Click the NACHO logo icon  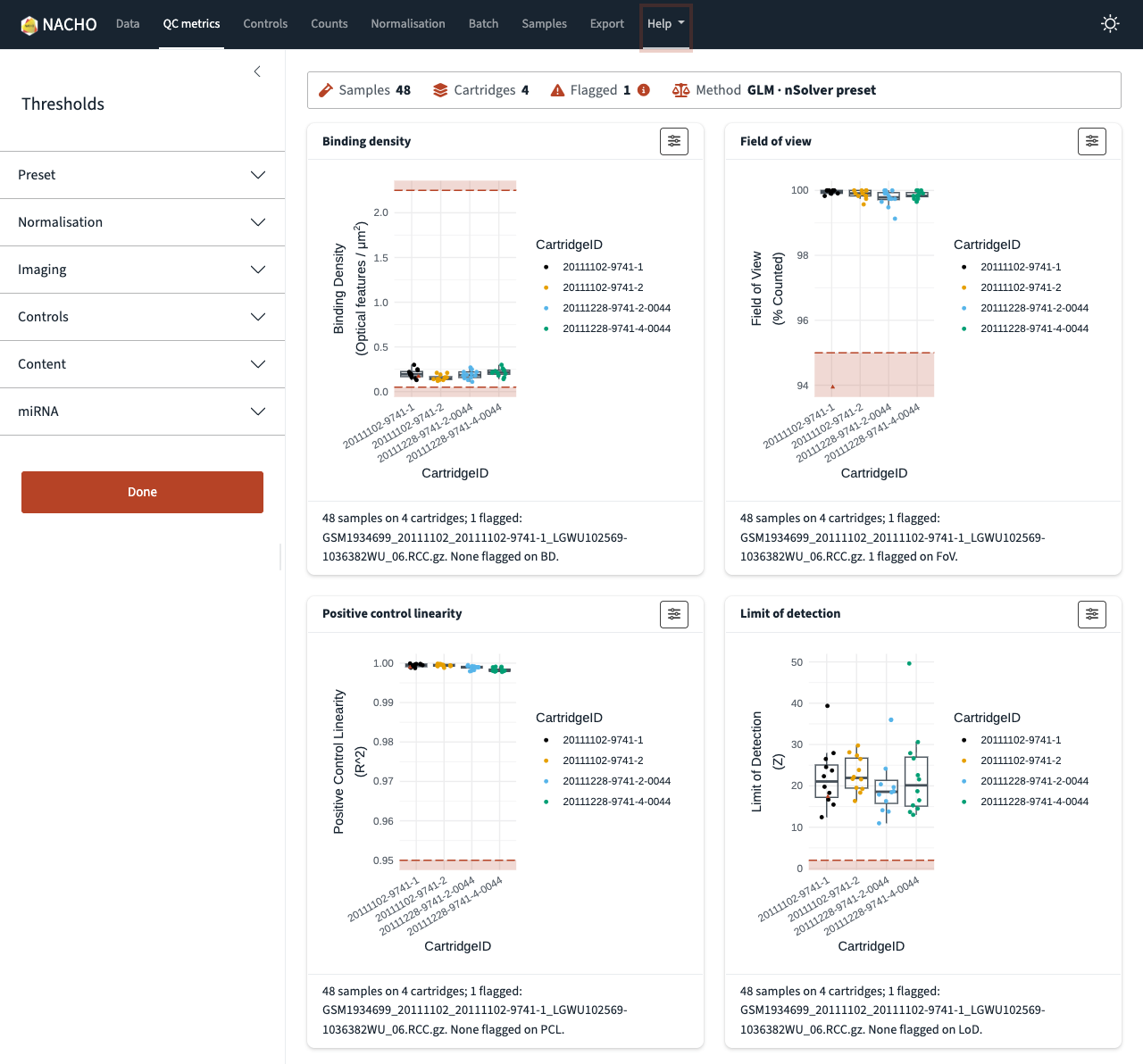pyautogui.click(x=29, y=25)
